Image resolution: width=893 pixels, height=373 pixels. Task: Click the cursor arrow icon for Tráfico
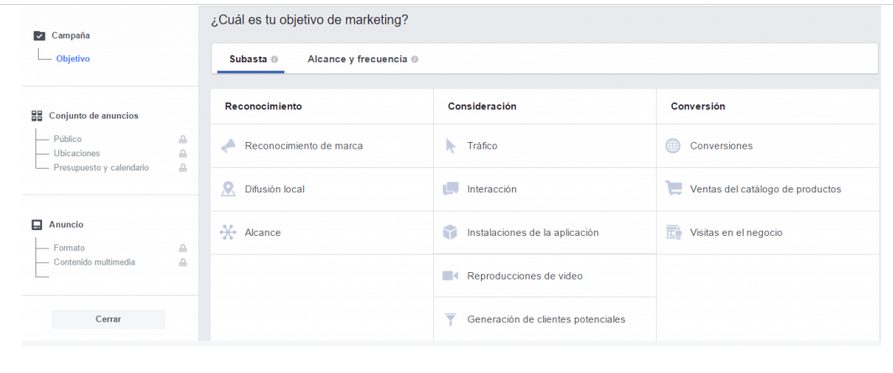coord(450,146)
